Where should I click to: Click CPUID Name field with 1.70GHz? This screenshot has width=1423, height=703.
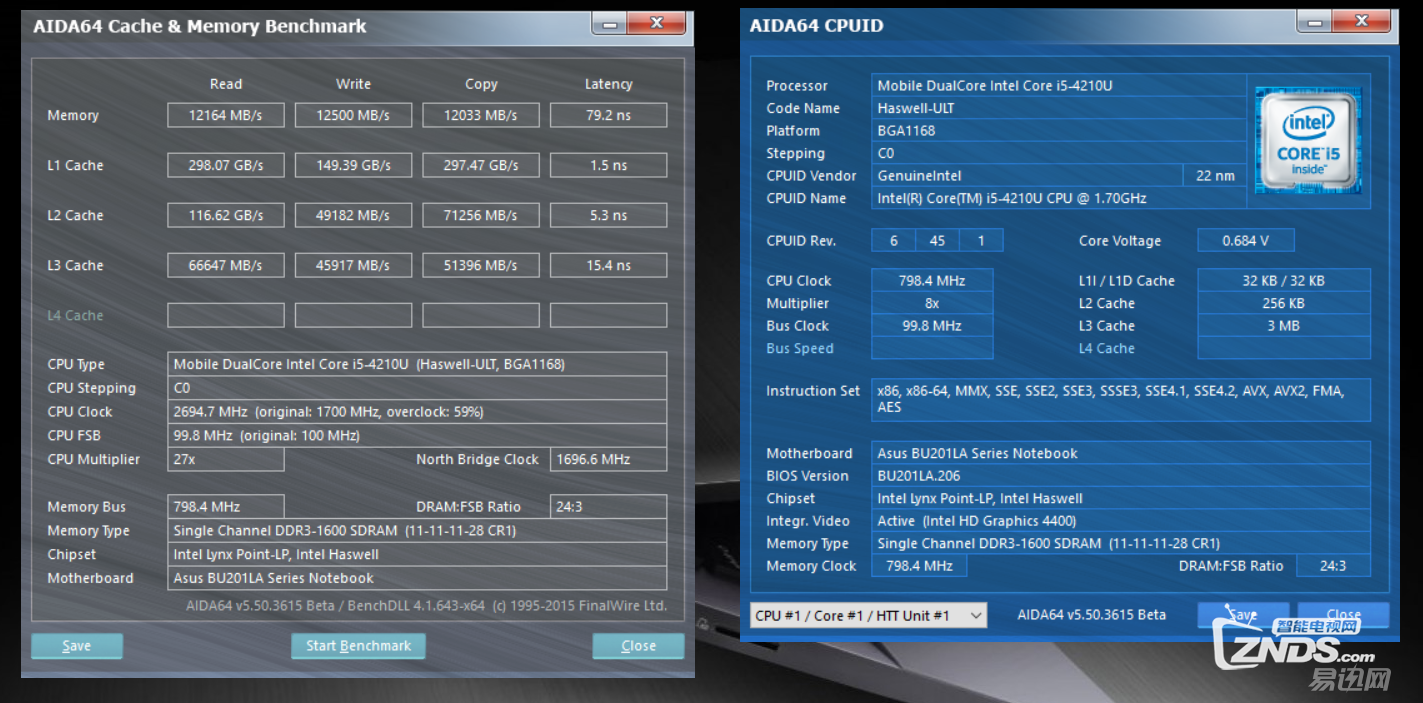point(1059,198)
